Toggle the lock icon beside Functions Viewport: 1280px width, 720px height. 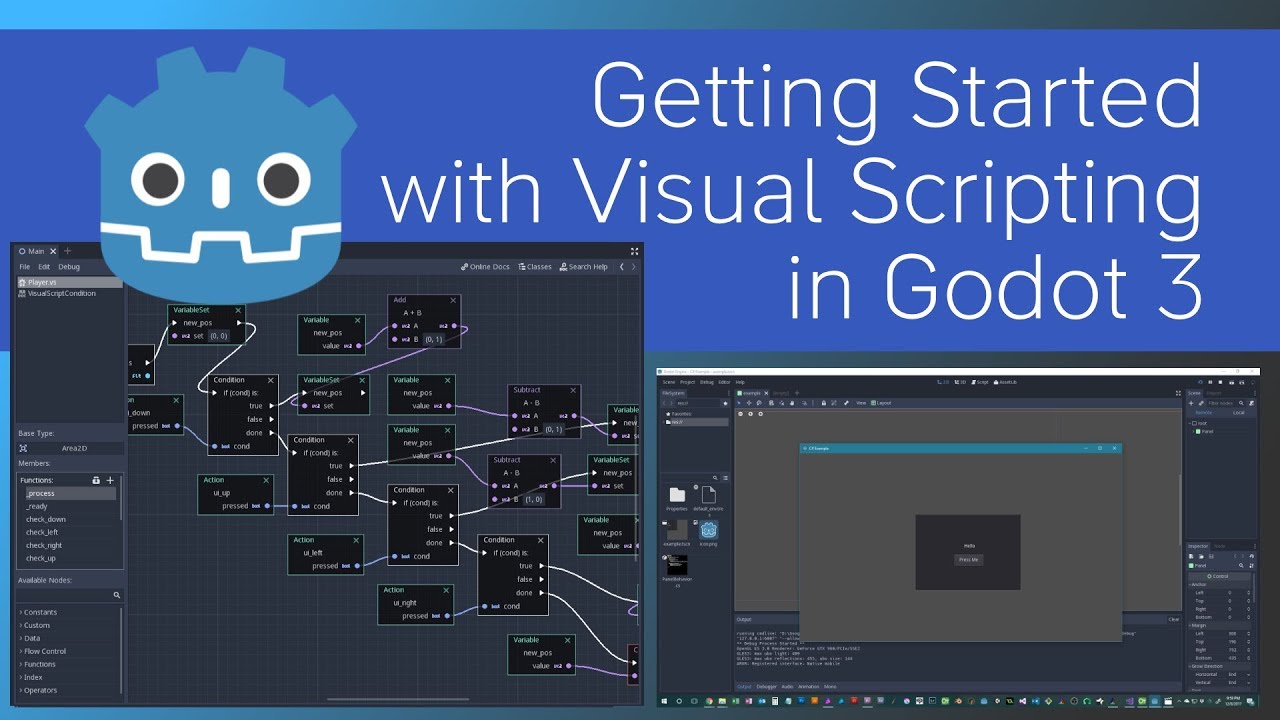coord(96,481)
